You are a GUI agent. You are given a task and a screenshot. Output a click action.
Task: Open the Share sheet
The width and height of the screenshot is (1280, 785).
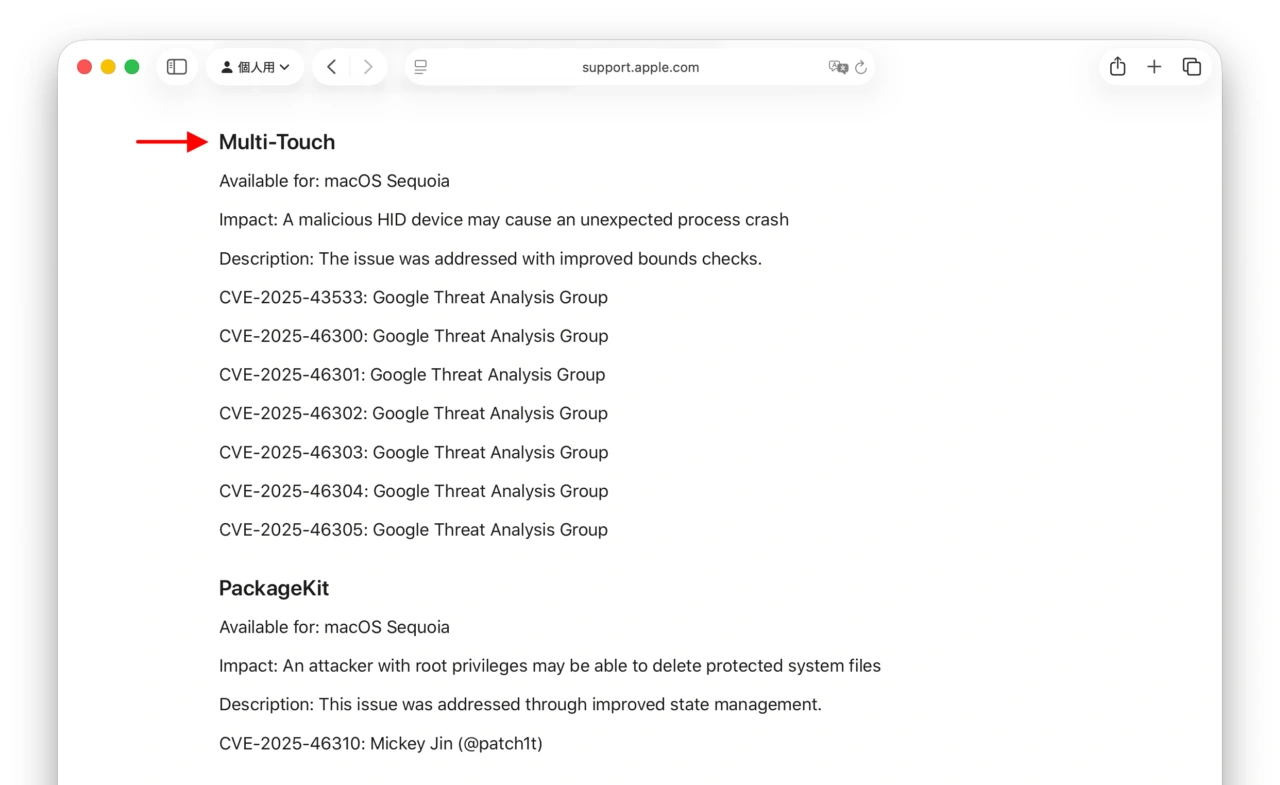(1118, 67)
